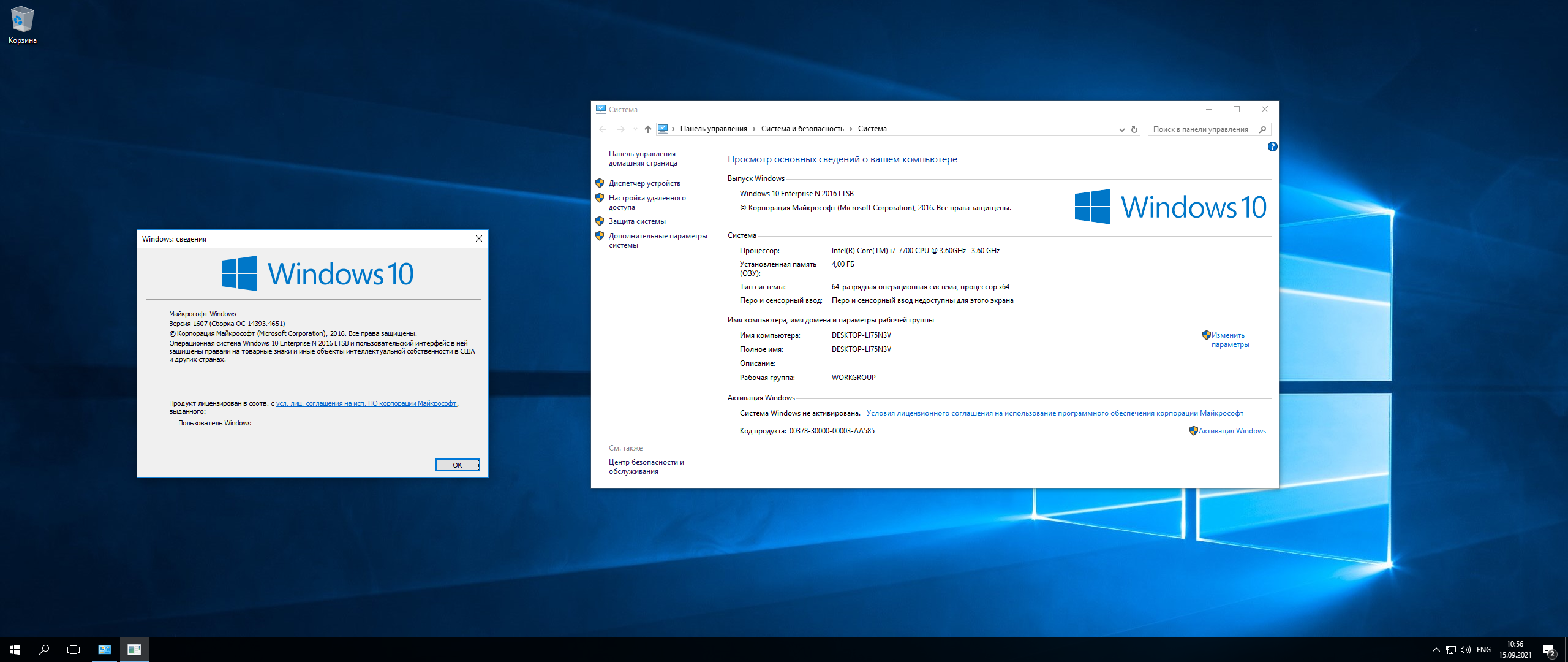This screenshot has height=662, width=1568.
Task: Refresh the Система window
Action: point(1134,129)
